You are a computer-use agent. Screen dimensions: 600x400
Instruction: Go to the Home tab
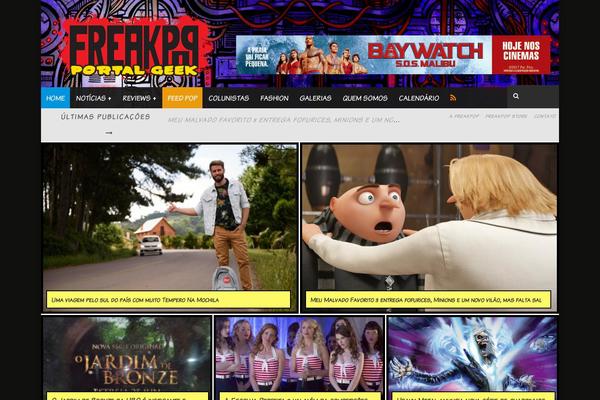[55, 98]
